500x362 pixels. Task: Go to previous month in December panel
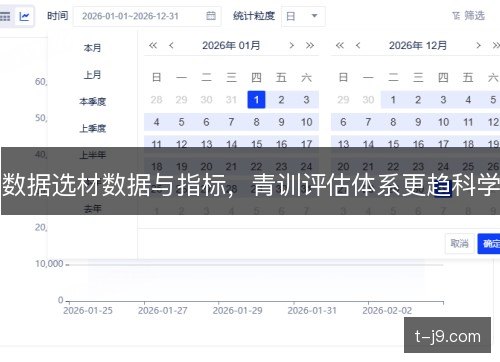(x=358, y=45)
